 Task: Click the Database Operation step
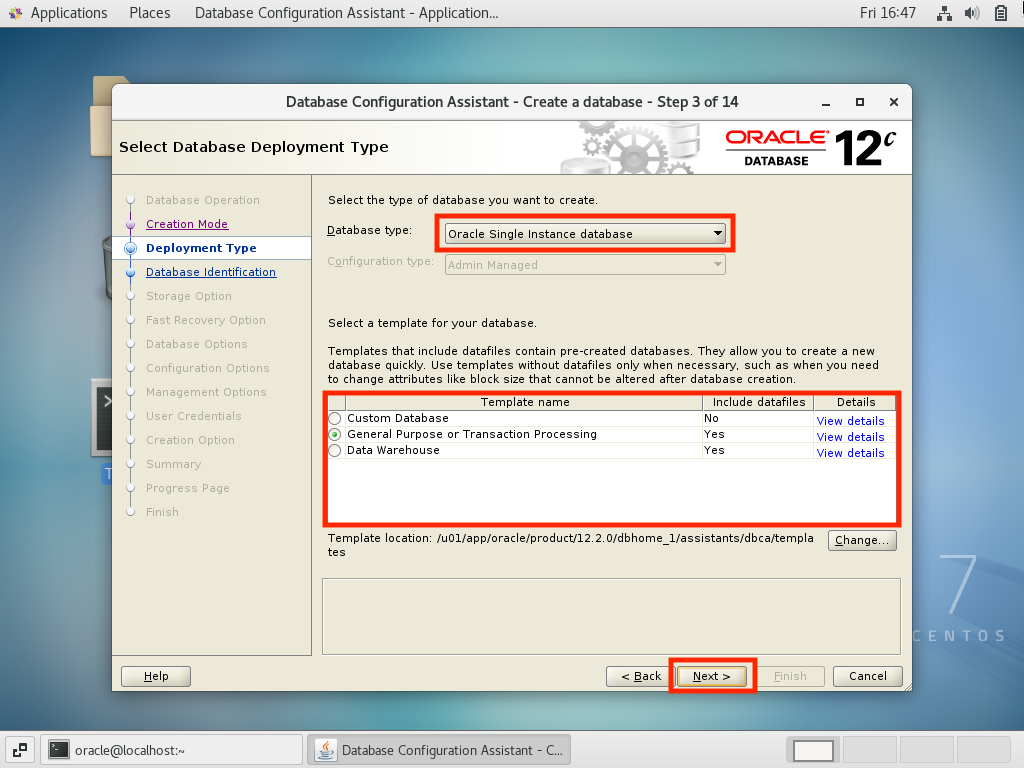(x=202, y=200)
